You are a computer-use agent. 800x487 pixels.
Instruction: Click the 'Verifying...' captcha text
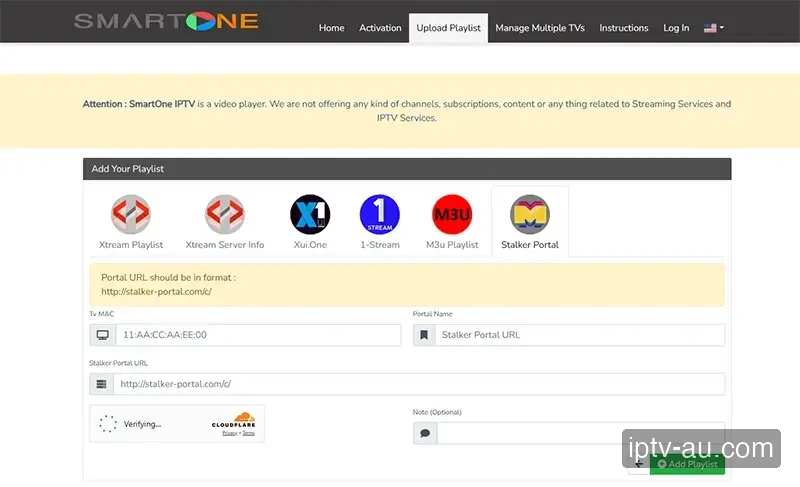pos(142,424)
